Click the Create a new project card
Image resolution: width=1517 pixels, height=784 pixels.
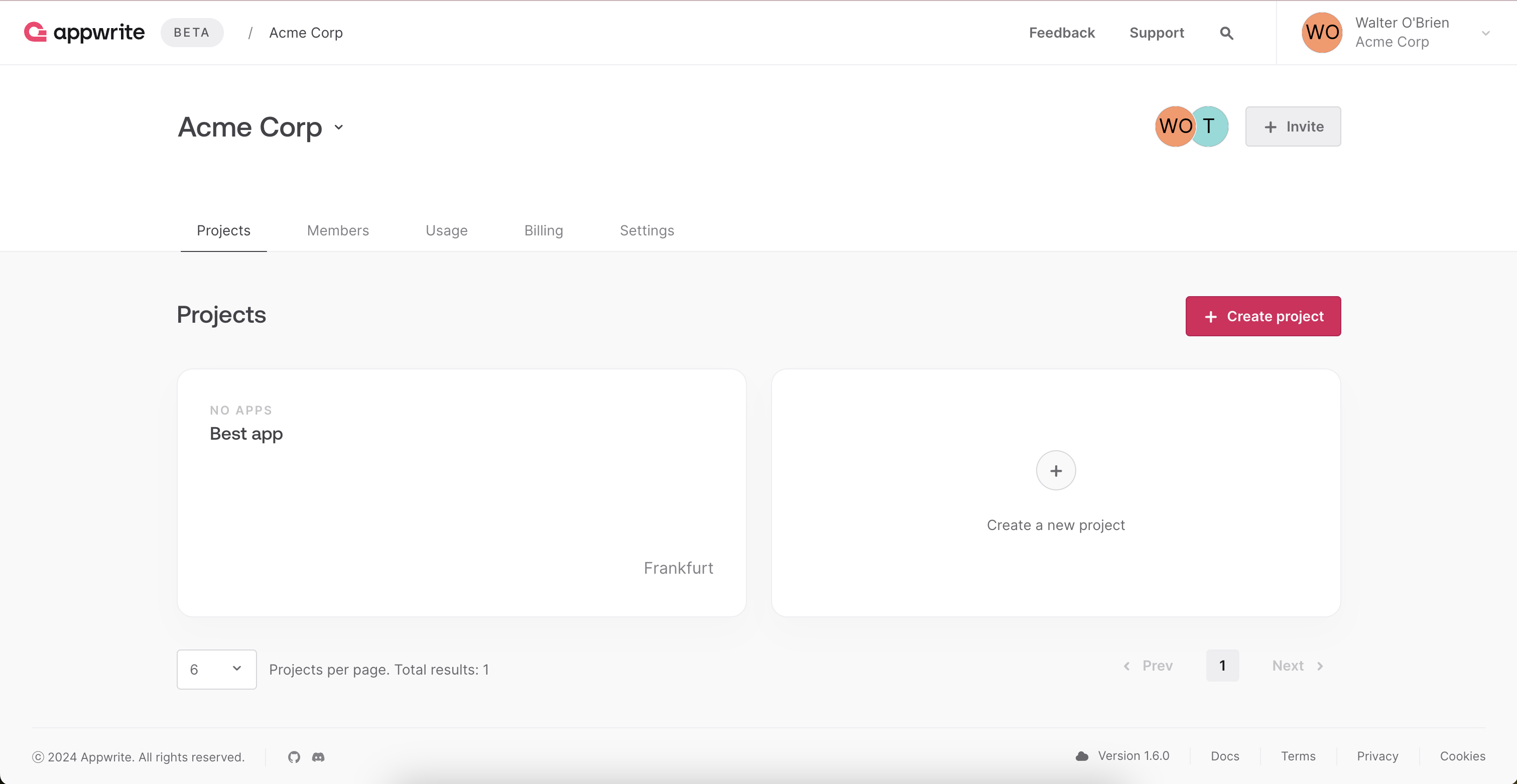[x=1055, y=493]
